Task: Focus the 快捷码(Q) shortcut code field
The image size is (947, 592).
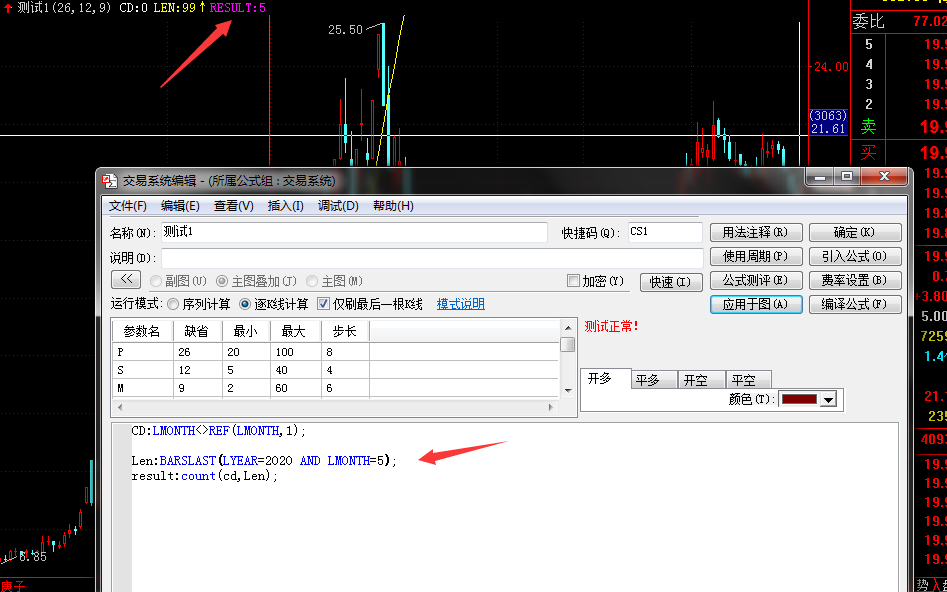Action: (x=665, y=233)
